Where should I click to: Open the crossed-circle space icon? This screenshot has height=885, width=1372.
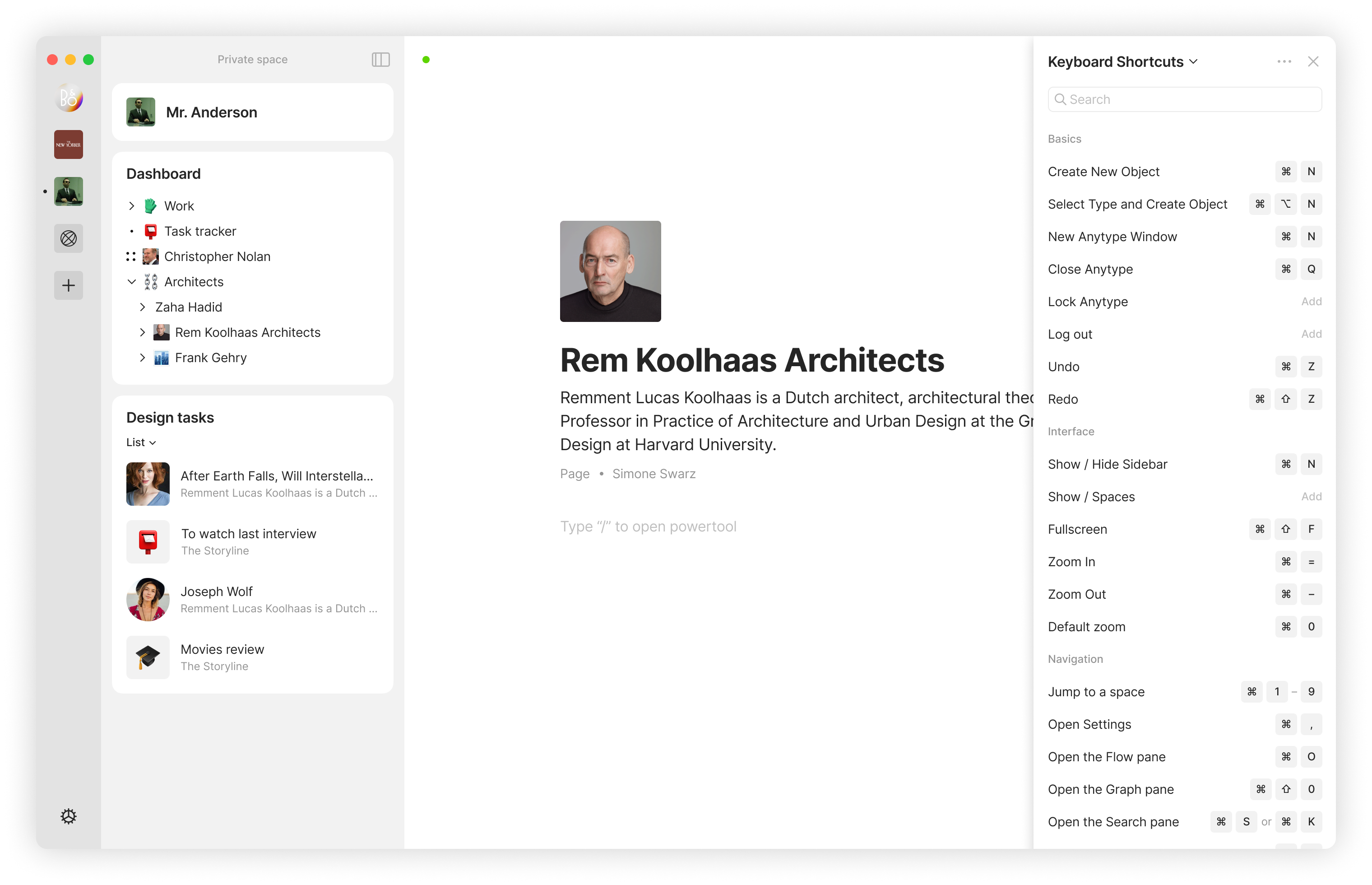point(68,238)
